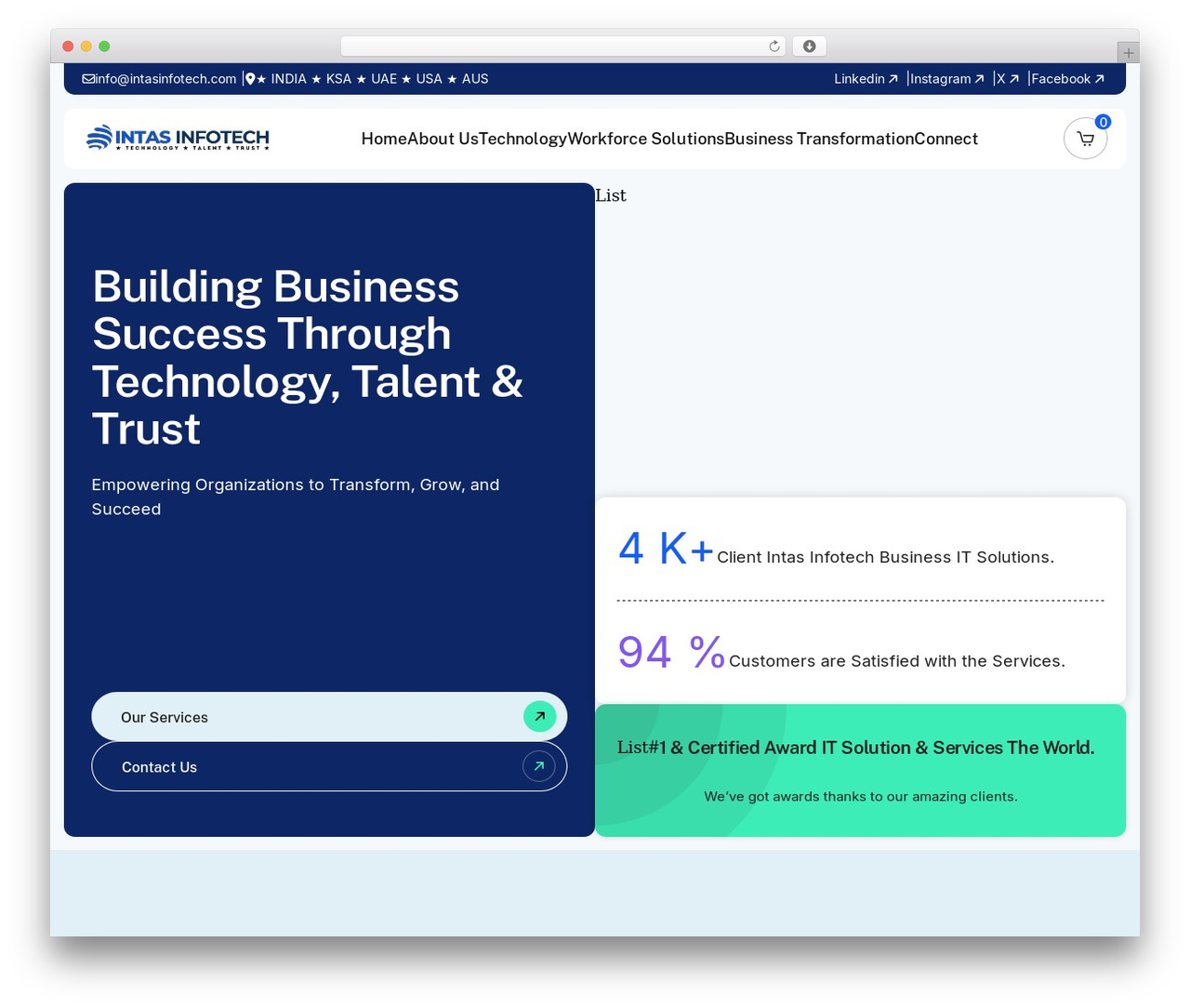
Task: Click 'We've got awards thanks' text
Action: coord(861,796)
